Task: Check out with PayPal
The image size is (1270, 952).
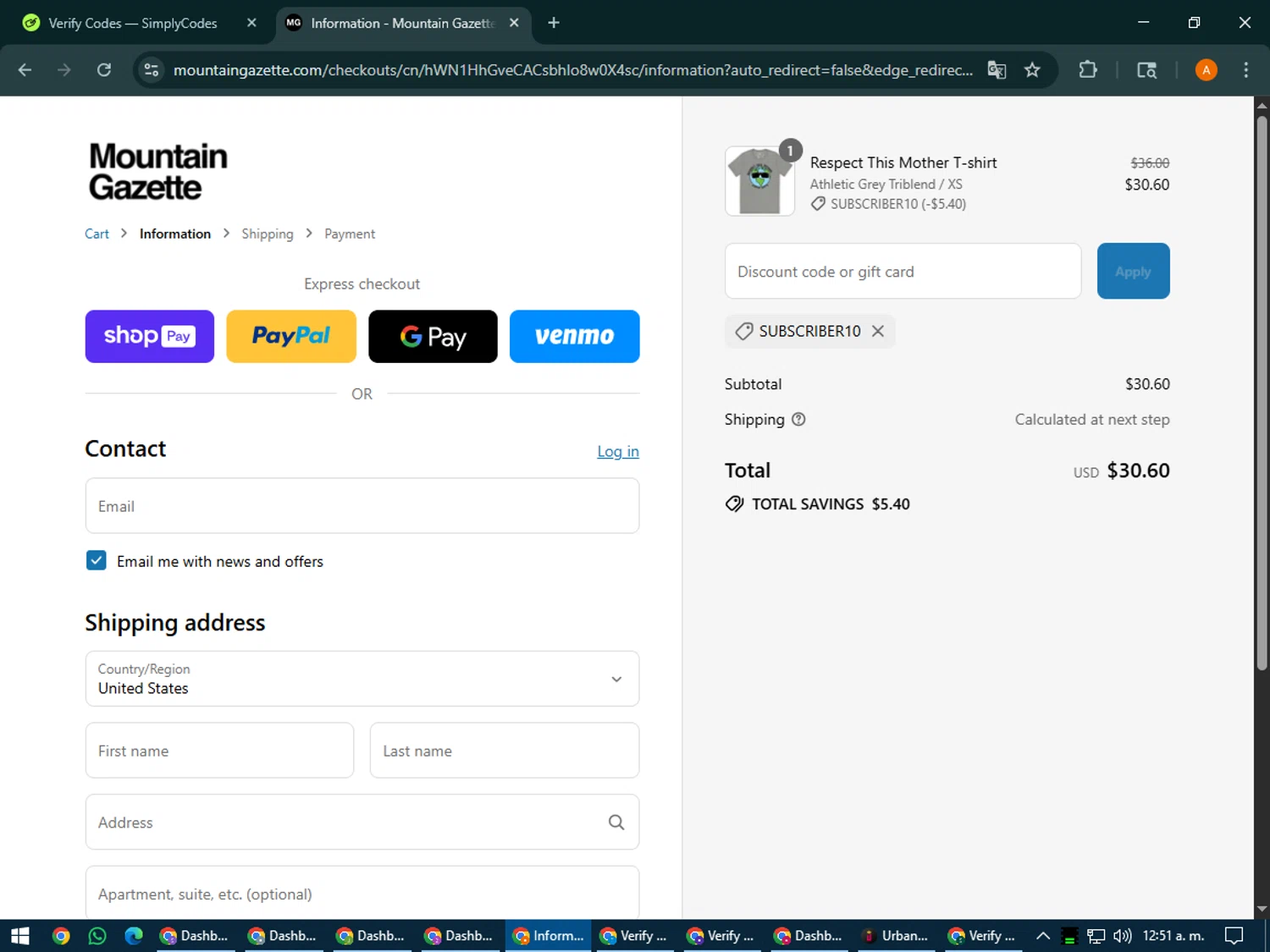Action: click(x=291, y=336)
